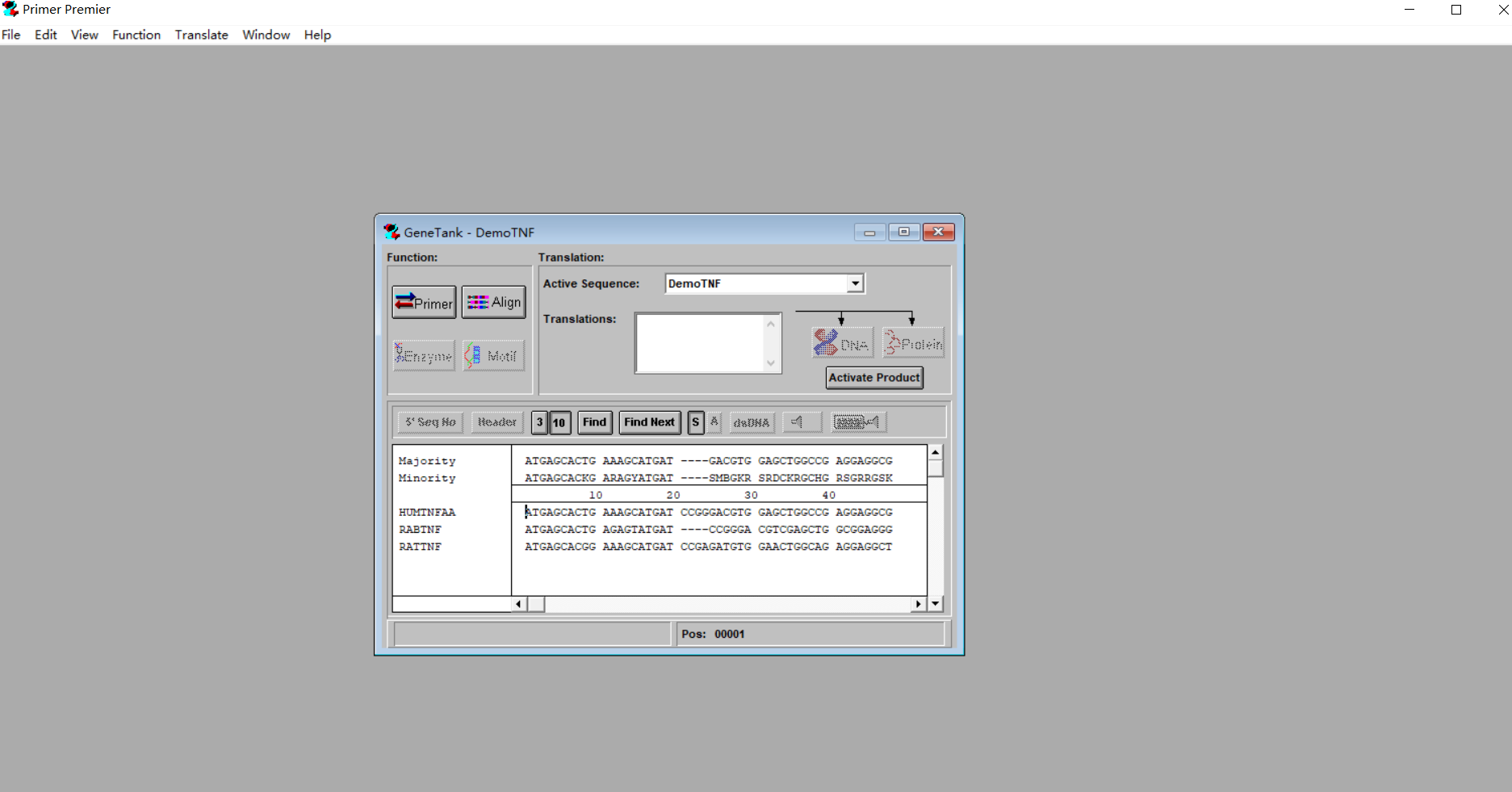Click the Enzyme function button
This screenshot has height=792, width=1512.
point(424,356)
